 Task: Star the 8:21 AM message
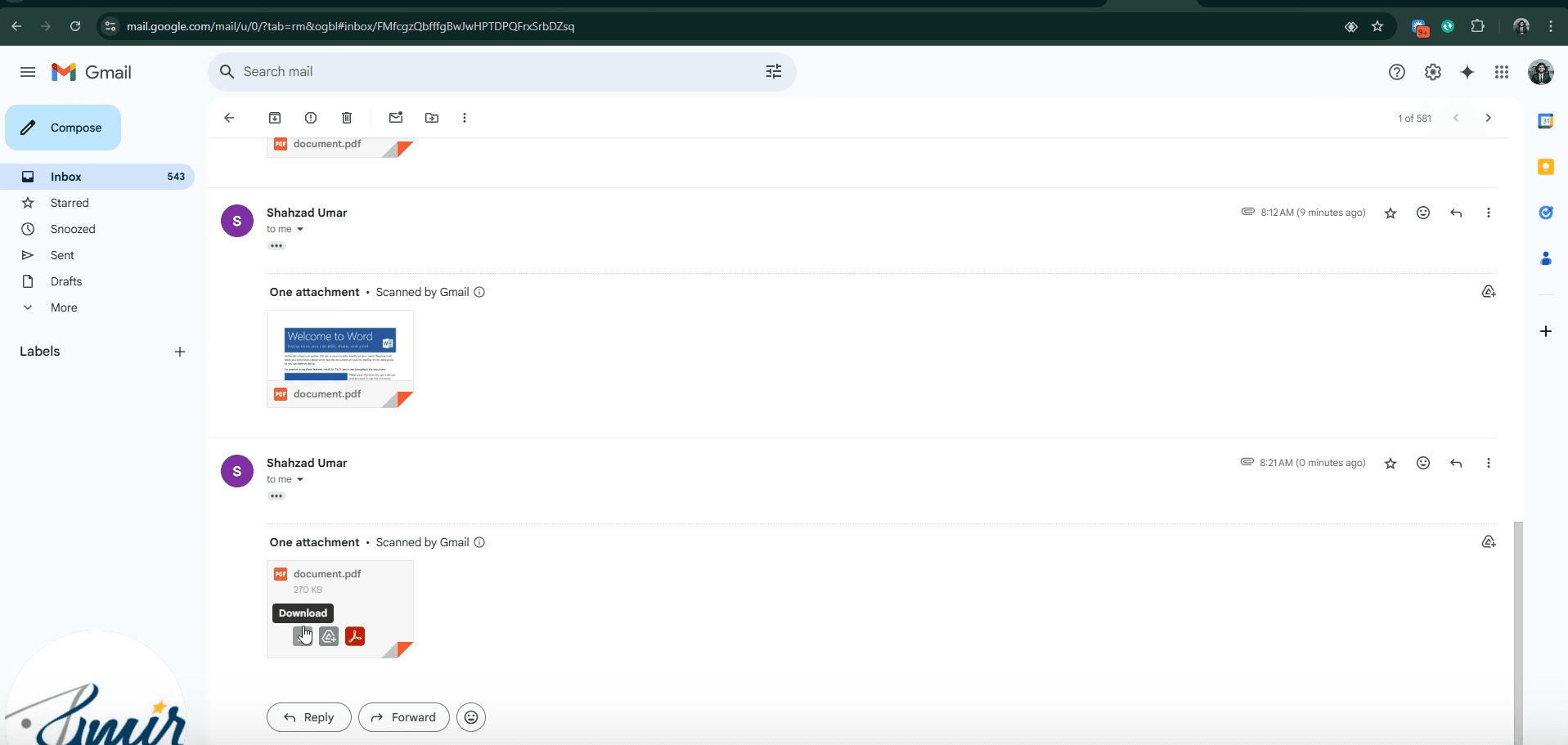tap(1391, 464)
